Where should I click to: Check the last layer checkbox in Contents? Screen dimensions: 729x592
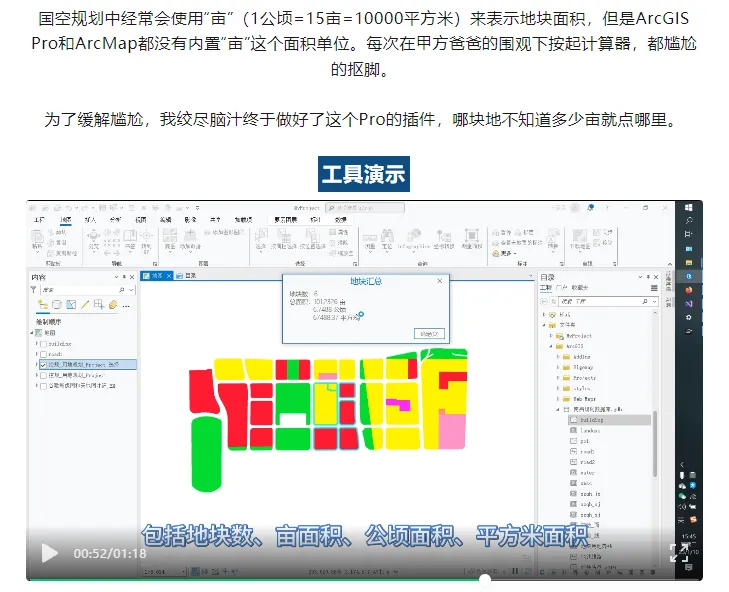[x=43, y=386]
